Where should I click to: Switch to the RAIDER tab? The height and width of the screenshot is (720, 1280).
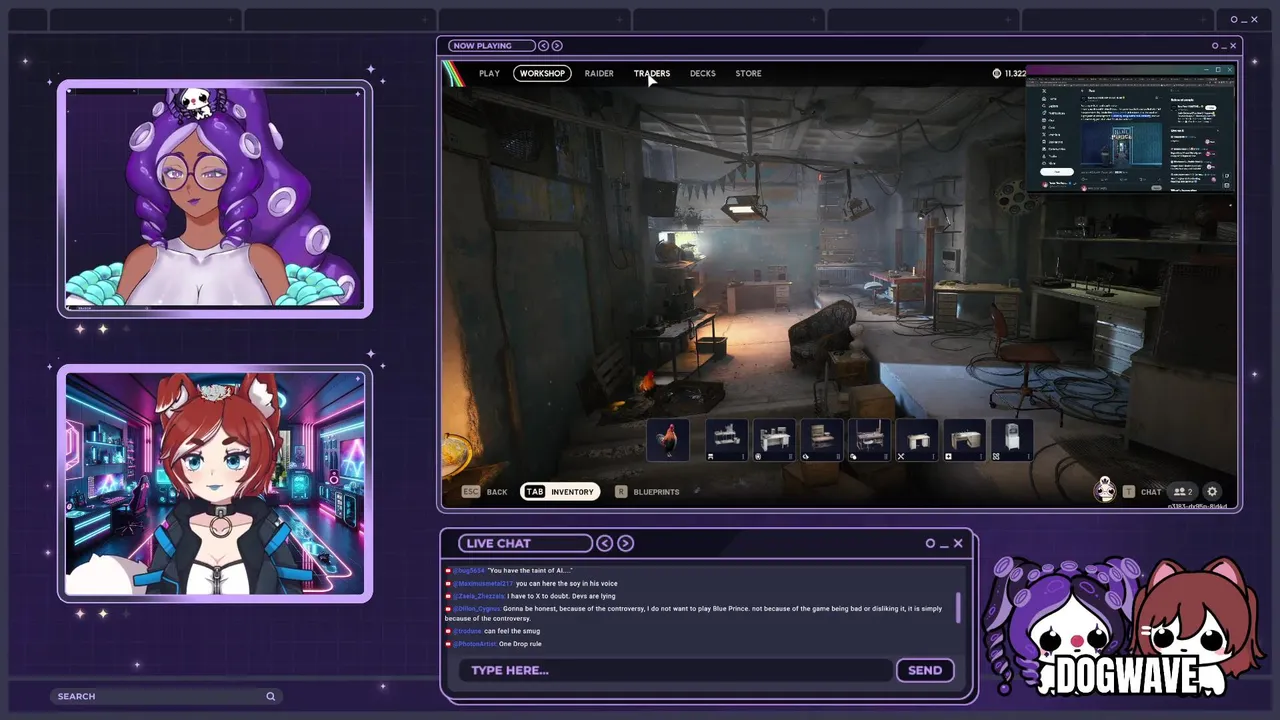[x=599, y=73]
